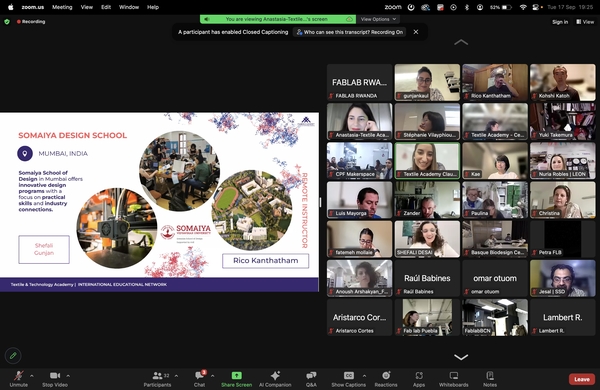Open the Participants panel
This screenshot has height=390, width=600.
157,379
